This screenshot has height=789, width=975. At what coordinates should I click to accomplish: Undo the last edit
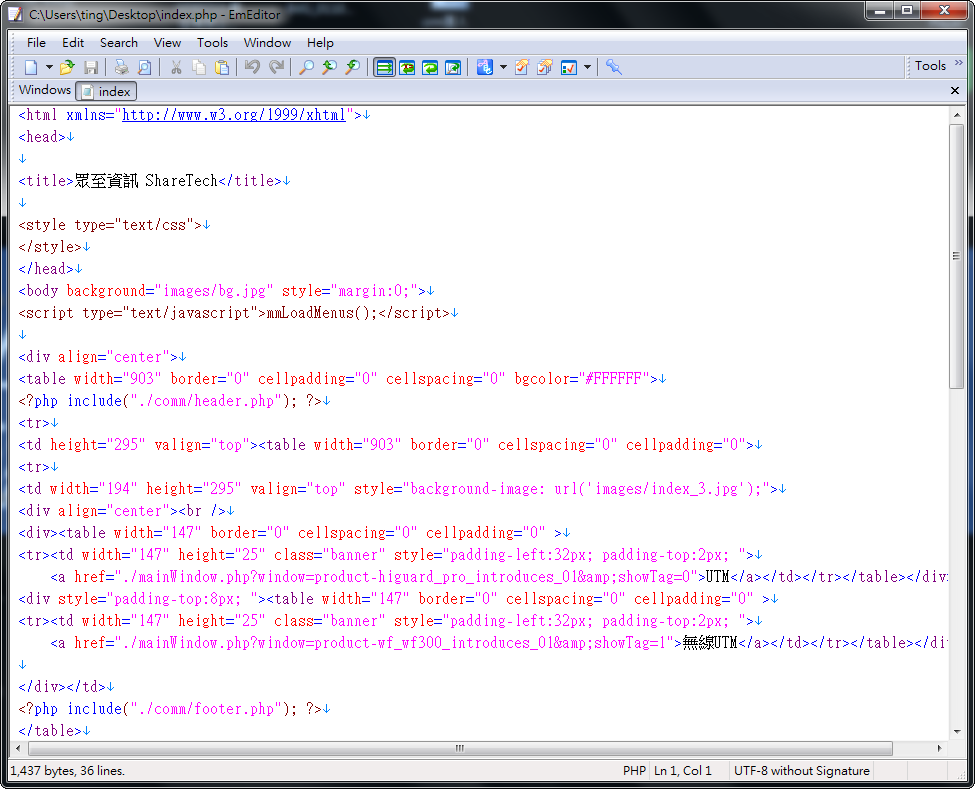[252, 67]
